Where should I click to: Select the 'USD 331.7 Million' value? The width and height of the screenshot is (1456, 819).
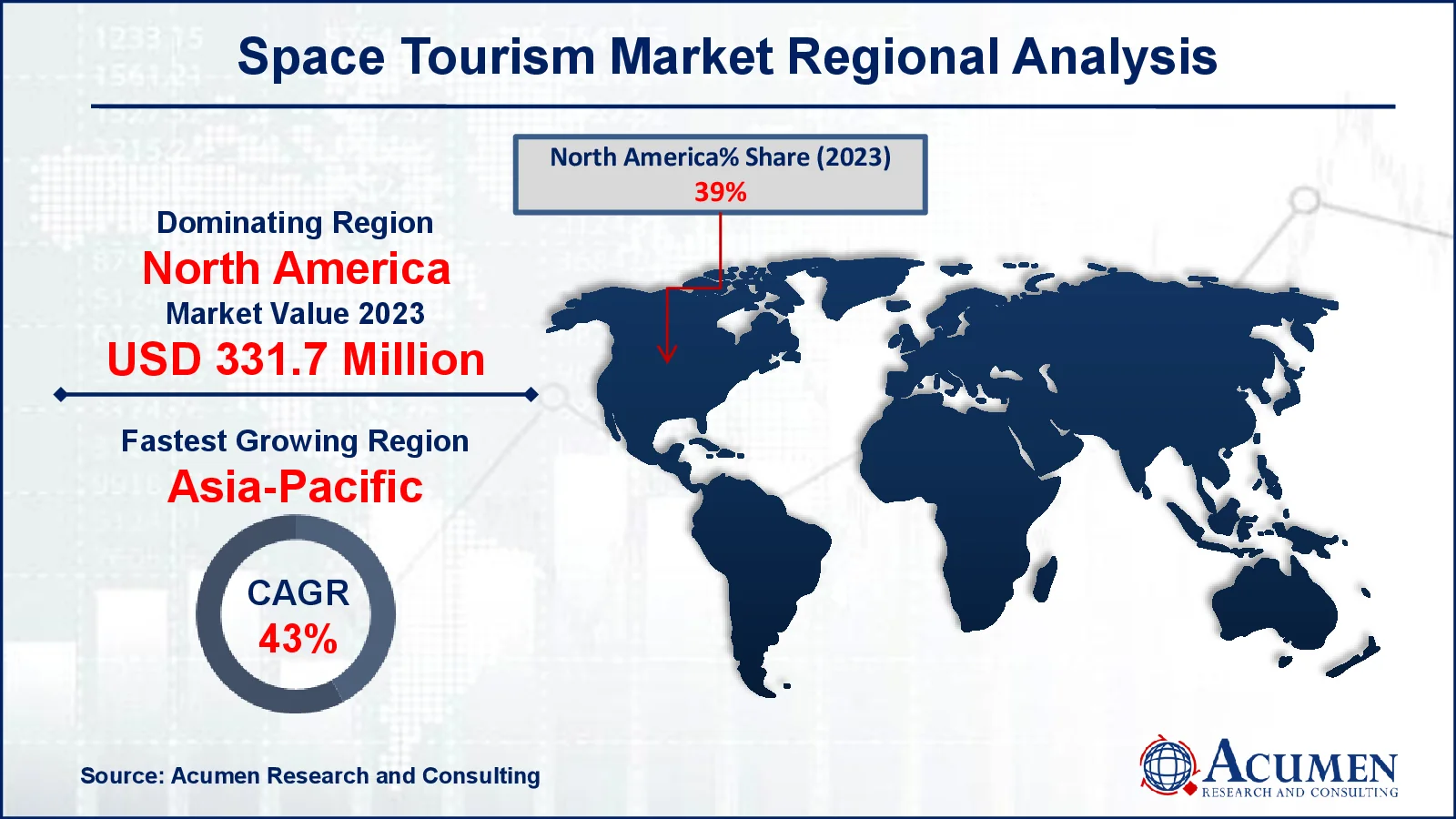[x=296, y=359]
